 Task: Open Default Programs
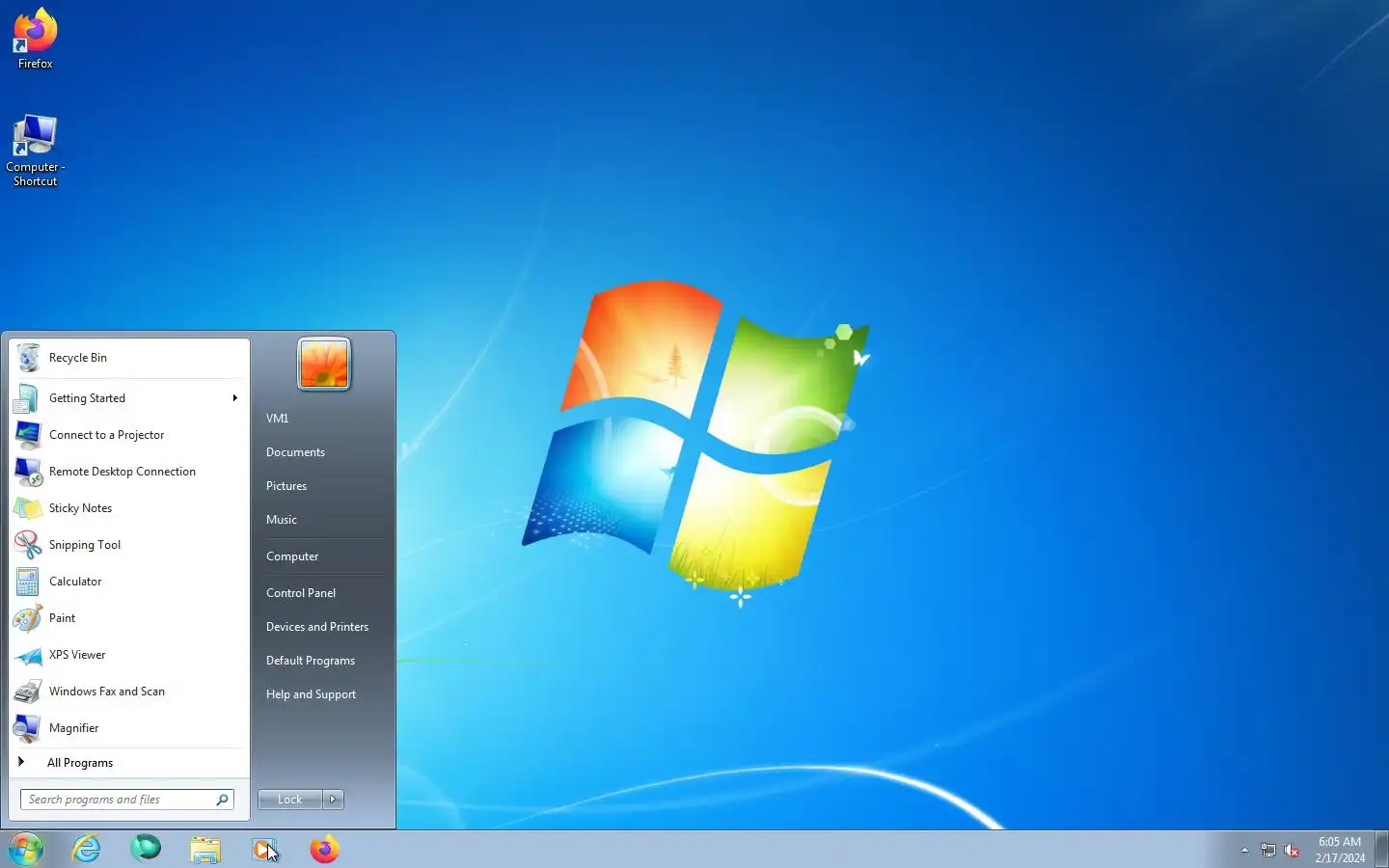click(x=311, y=661)
